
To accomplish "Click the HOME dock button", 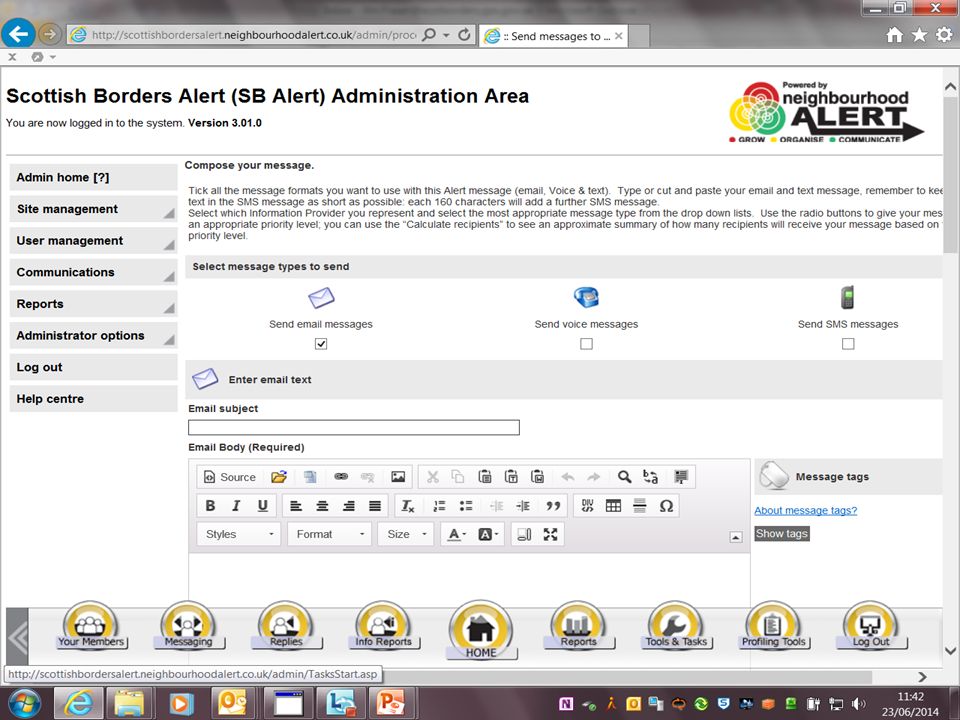I will (x=481, y=630).
